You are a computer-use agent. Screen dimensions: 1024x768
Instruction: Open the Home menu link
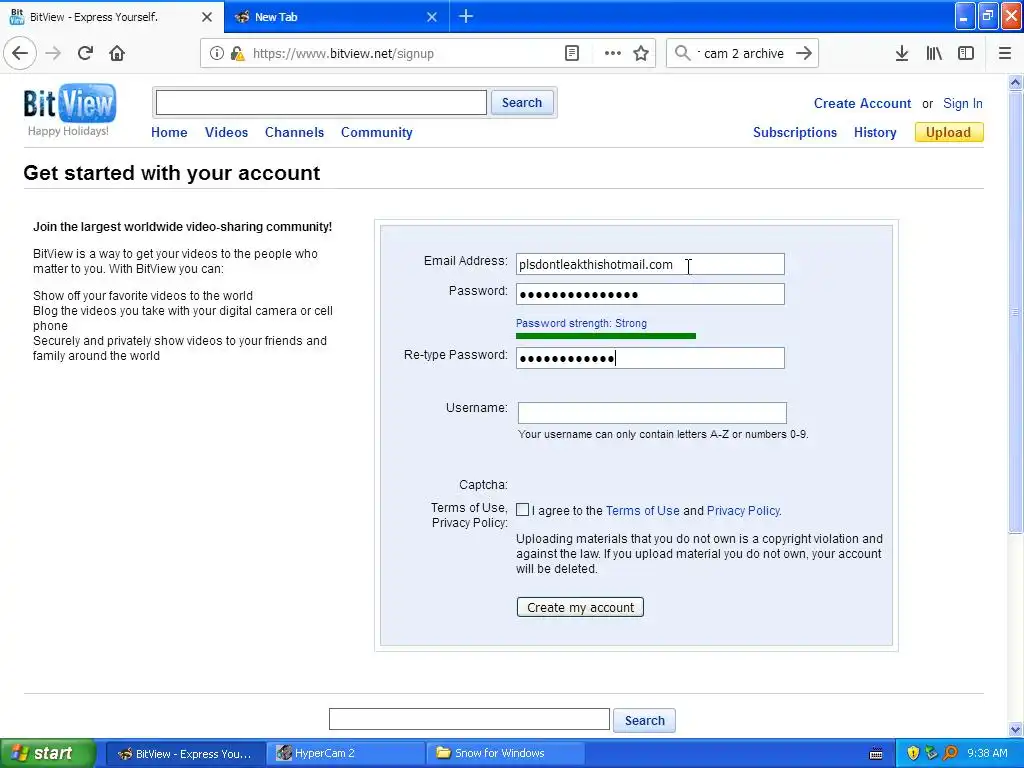[x=169, y=133]
